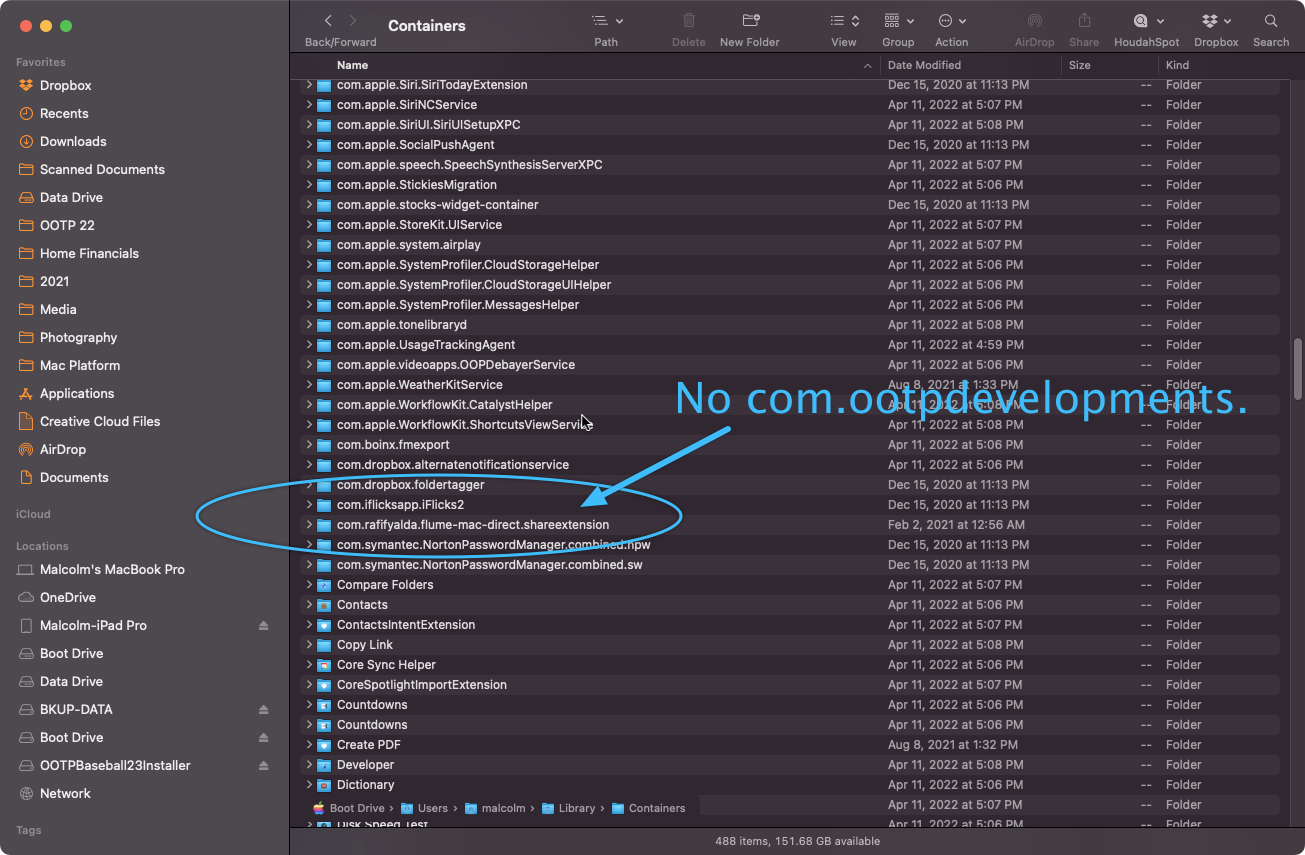Expand the com.boinx.fmexport folder
Image resolution: width=1305 pixels, height=855 pixels.
point(309,445)
